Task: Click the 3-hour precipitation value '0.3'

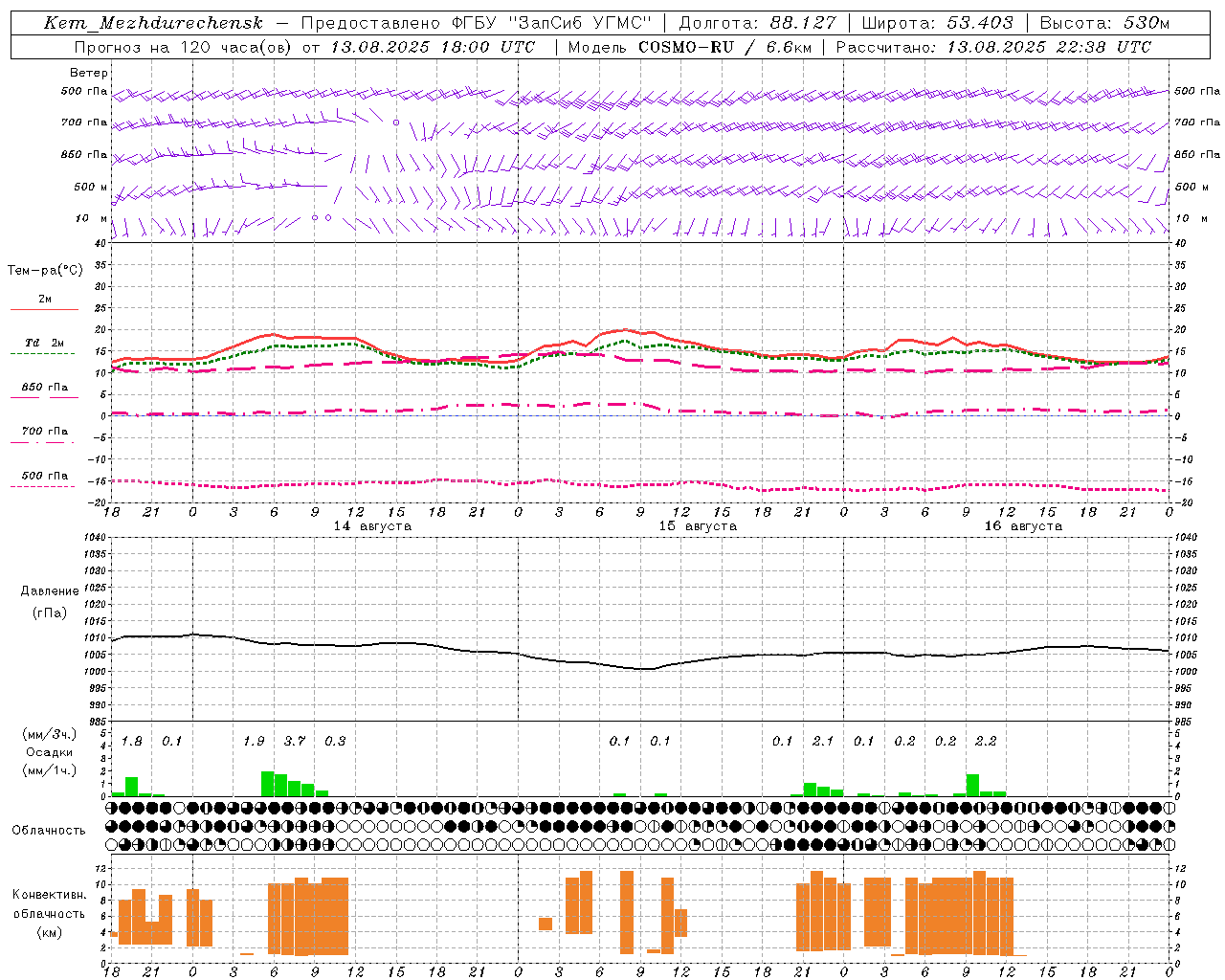Action: tap(335, 742)
